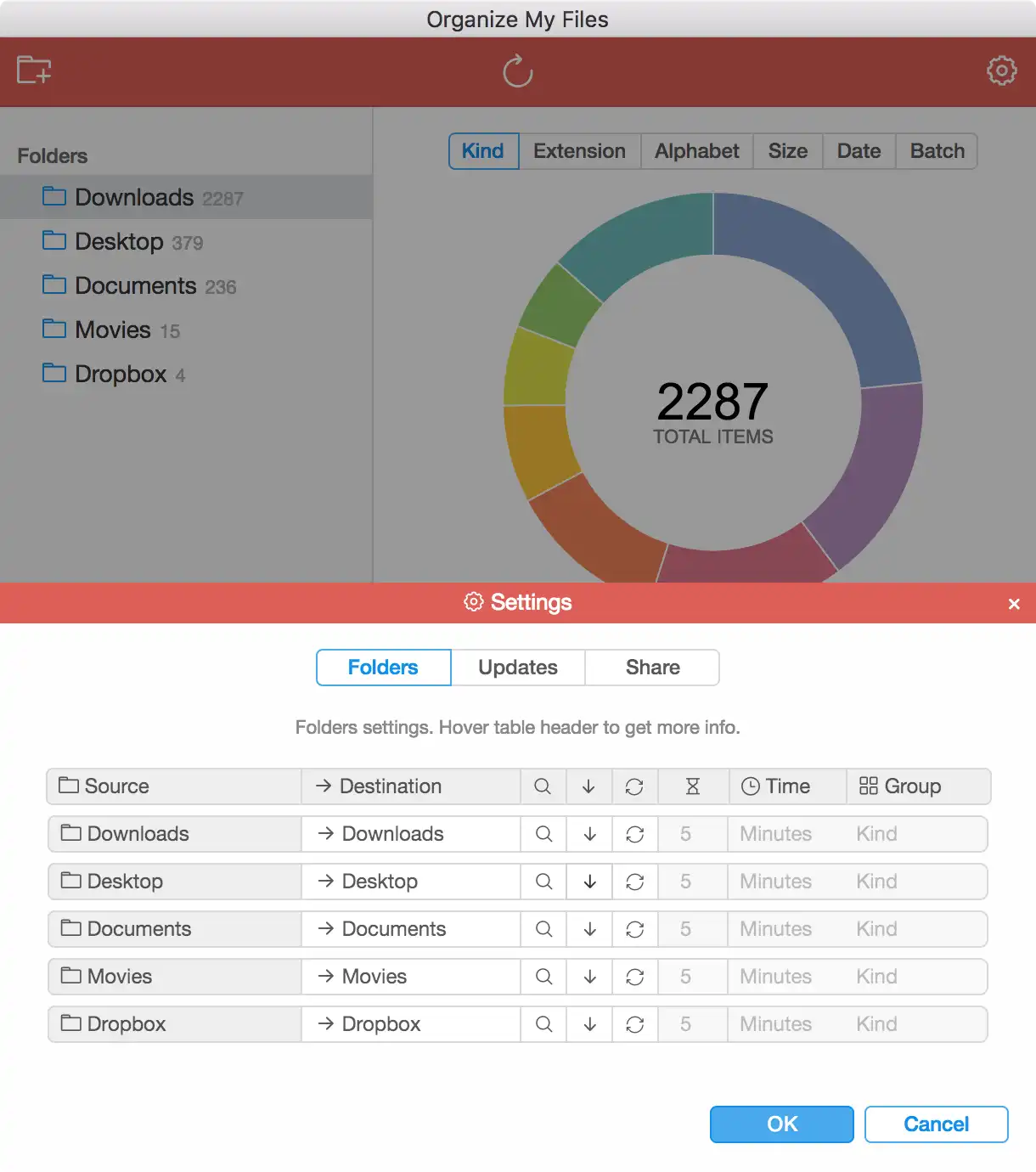The height and width of the screenshot is (1172, 1036).
Task: Click Downloads source cell in settings table
Action: [174, 834]
